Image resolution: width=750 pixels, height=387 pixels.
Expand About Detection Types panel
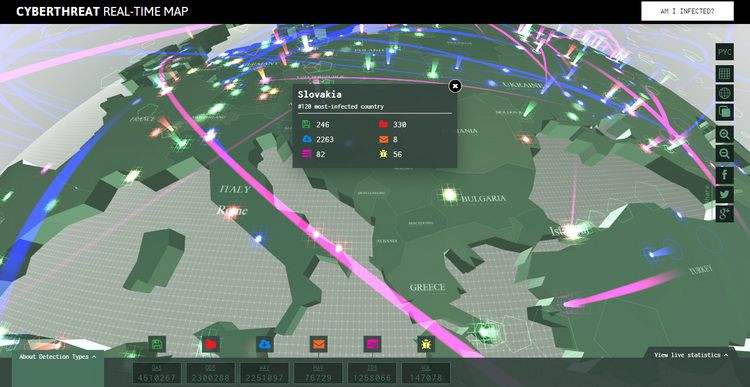pyautogui.click(x=58, y=357)
